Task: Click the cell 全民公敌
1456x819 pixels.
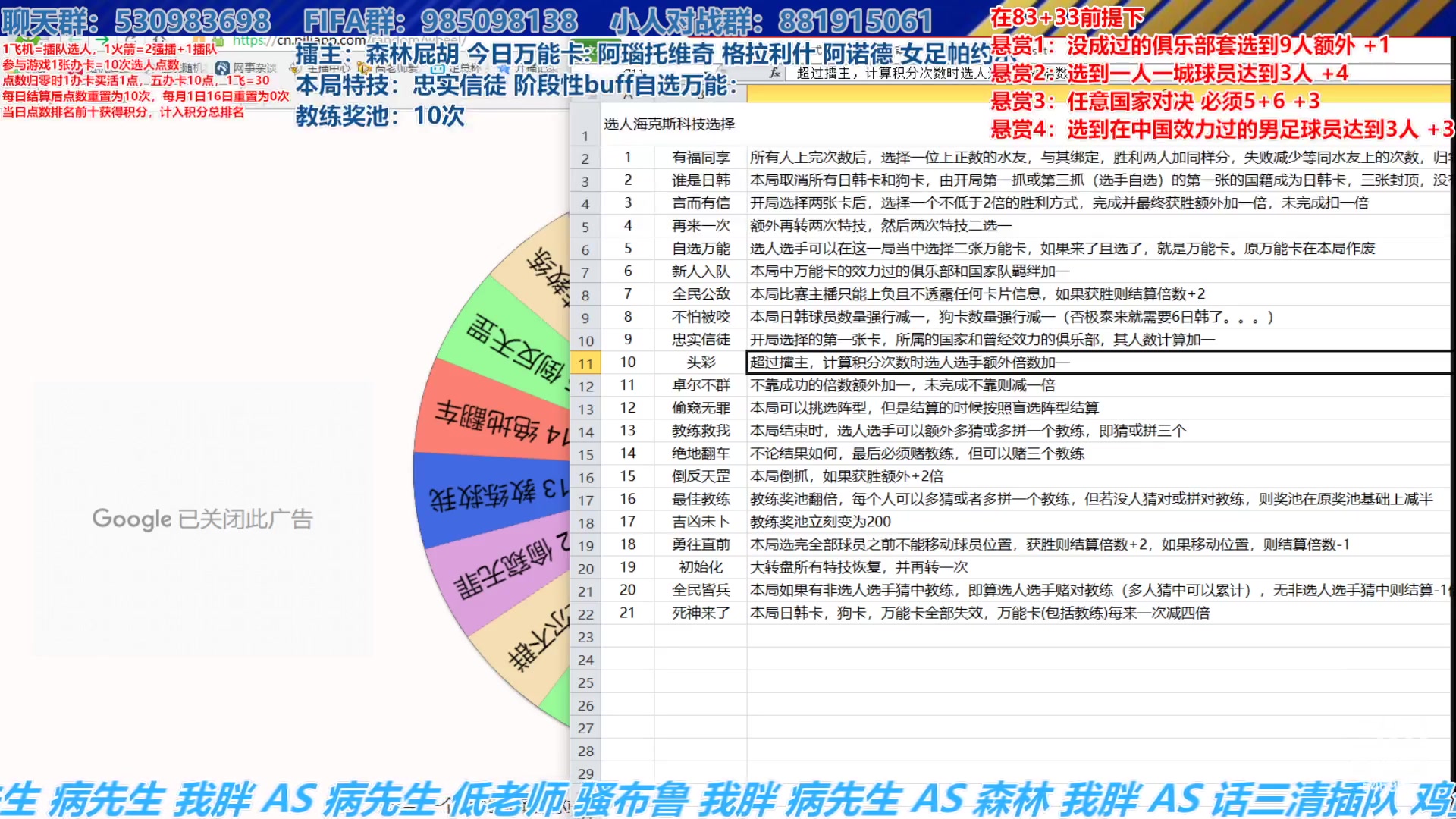Action: pos(701,294)
